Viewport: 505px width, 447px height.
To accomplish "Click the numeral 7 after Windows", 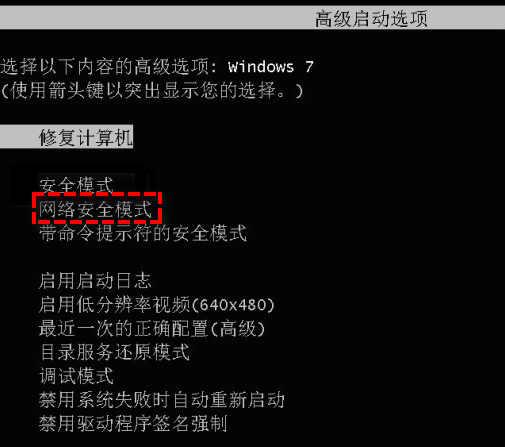I will pyautogui.click(x=309, y=67).
